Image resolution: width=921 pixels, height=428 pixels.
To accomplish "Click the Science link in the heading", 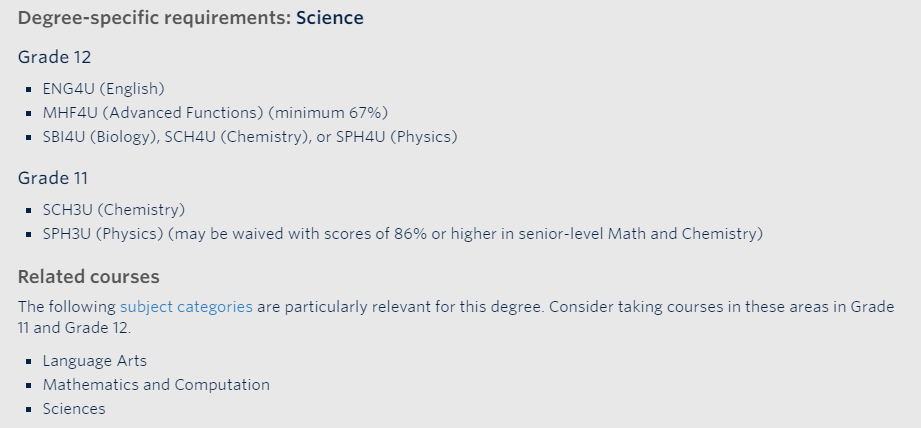I will (x=330, y=18).
